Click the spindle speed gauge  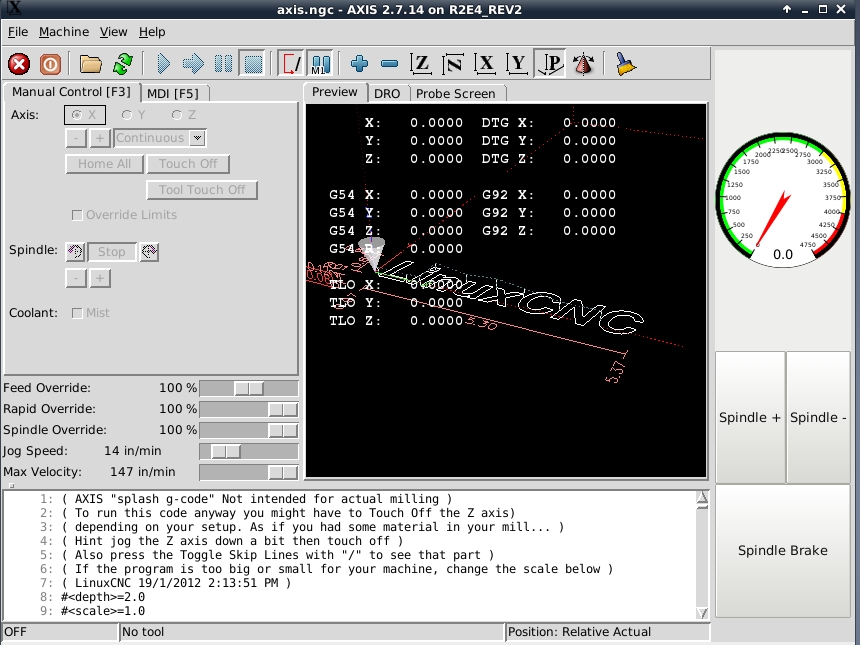click(x=783, y=200)
